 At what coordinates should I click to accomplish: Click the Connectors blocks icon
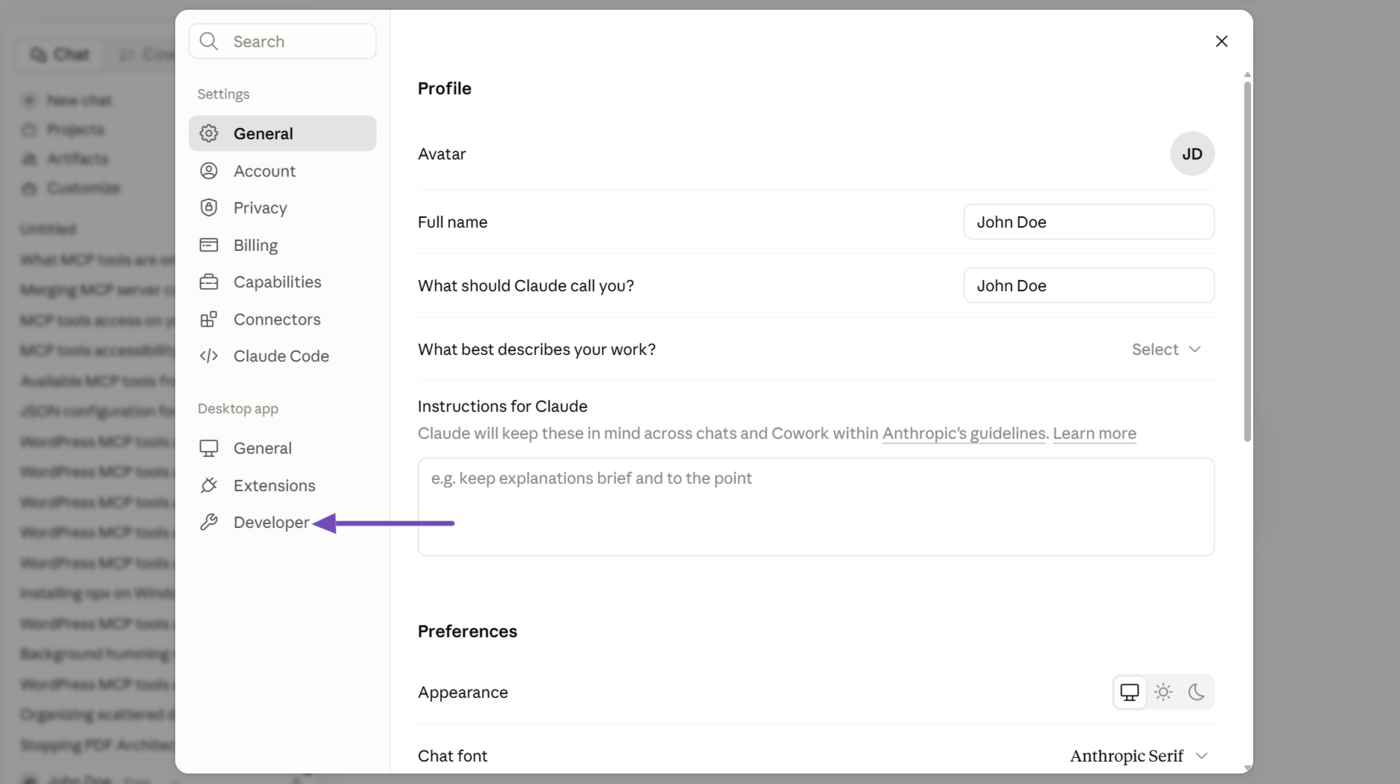click(x=208, y=319)
